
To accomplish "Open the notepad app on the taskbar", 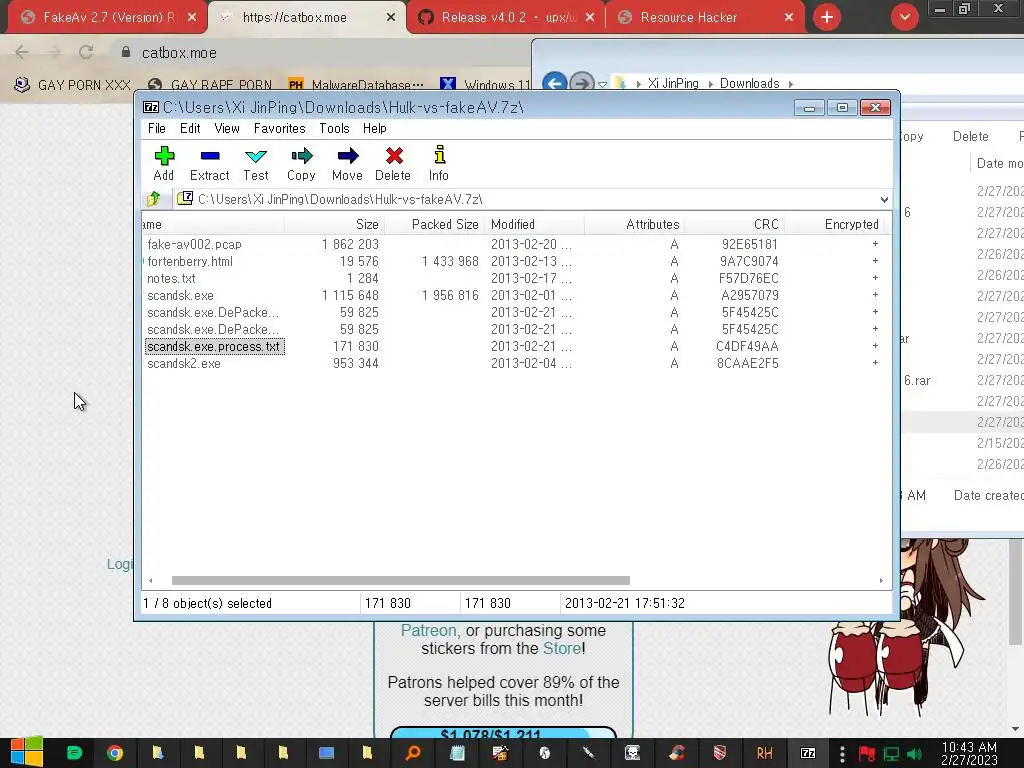I will (x=457, y=753).
